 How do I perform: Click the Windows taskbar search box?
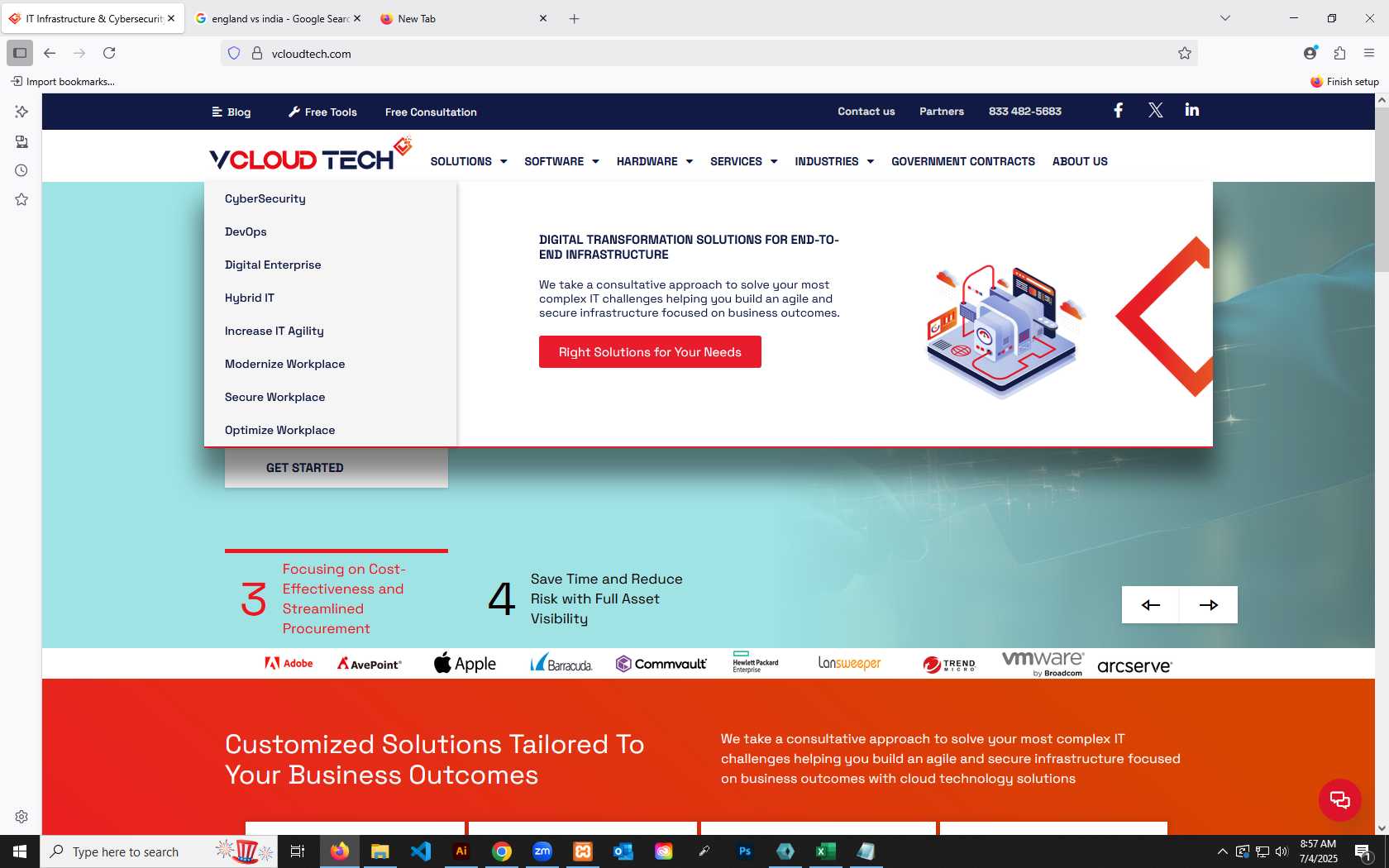(x=157, y=851)
